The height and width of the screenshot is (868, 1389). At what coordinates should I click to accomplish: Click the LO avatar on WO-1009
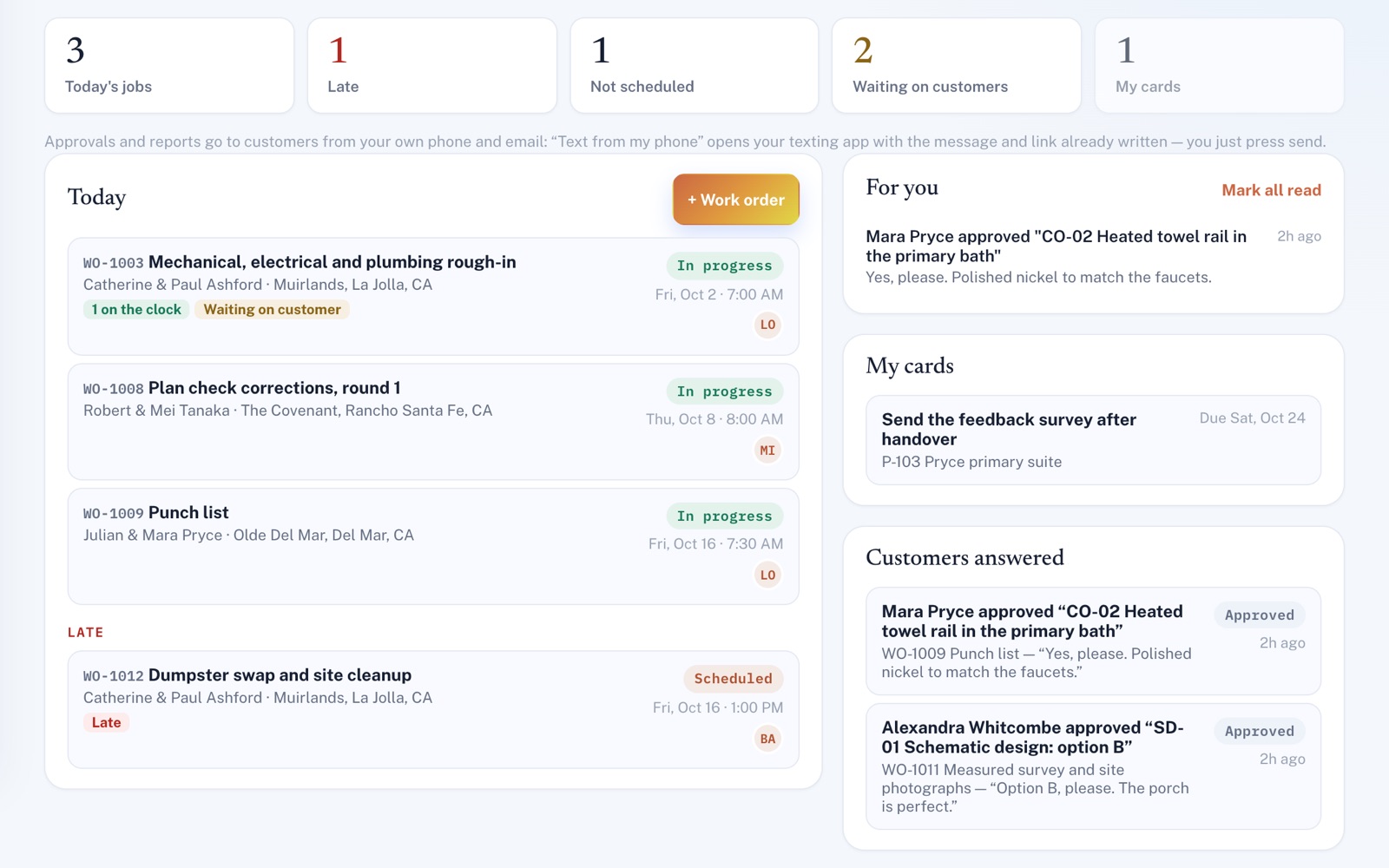click(767, 575)
